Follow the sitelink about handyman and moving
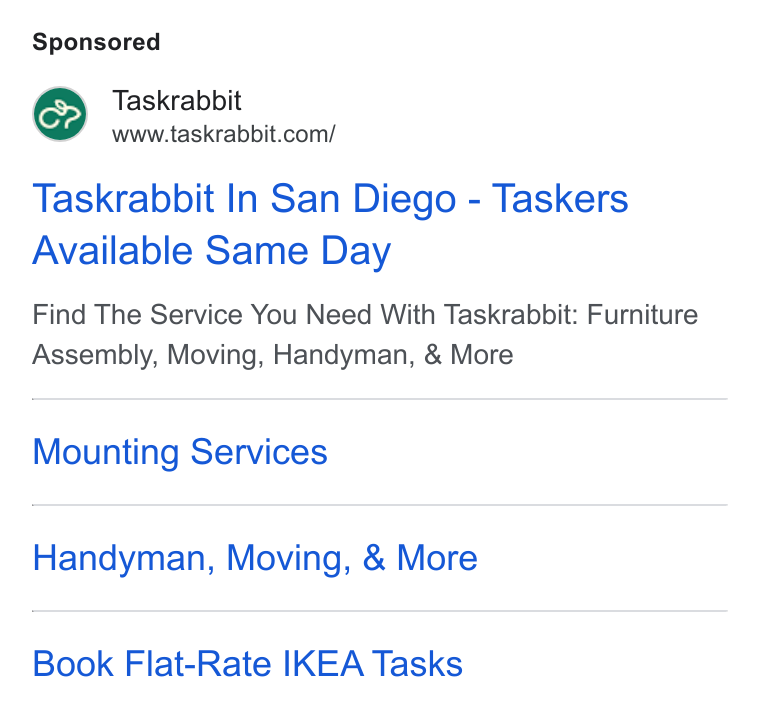Screen dimensions: 760x716 [255, 557]
